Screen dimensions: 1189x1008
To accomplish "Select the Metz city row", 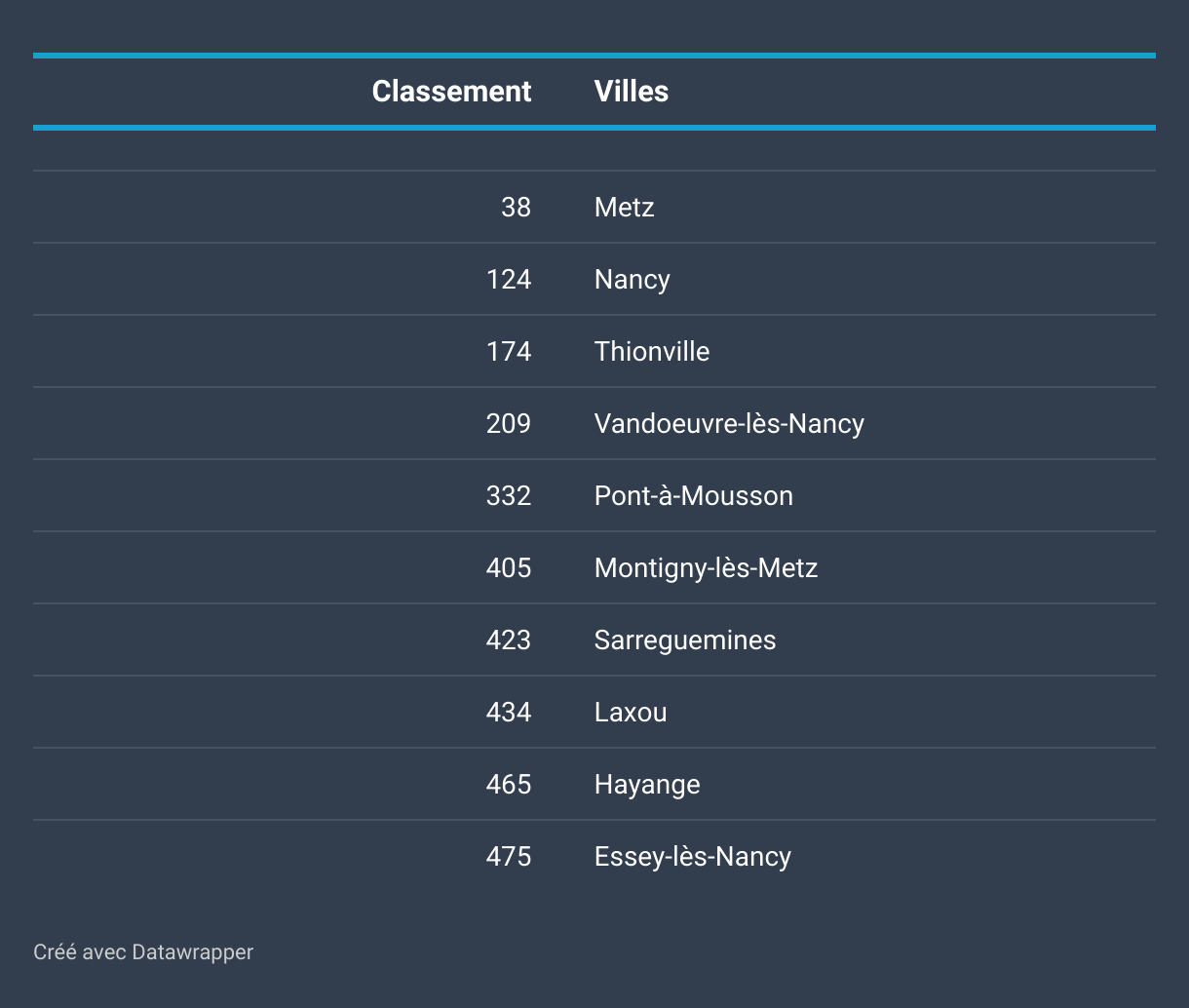I will 594,207.
